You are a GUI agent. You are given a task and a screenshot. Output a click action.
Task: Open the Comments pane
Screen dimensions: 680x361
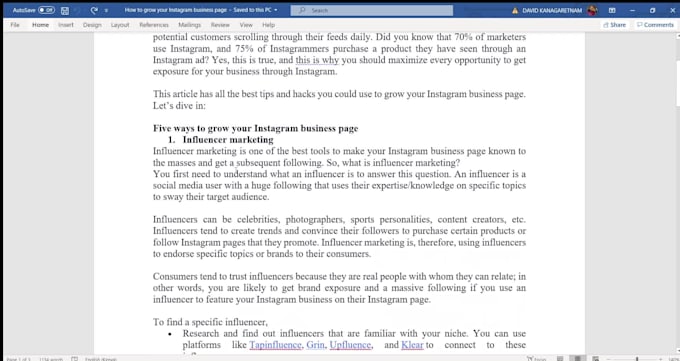click(x=655, y=25)
